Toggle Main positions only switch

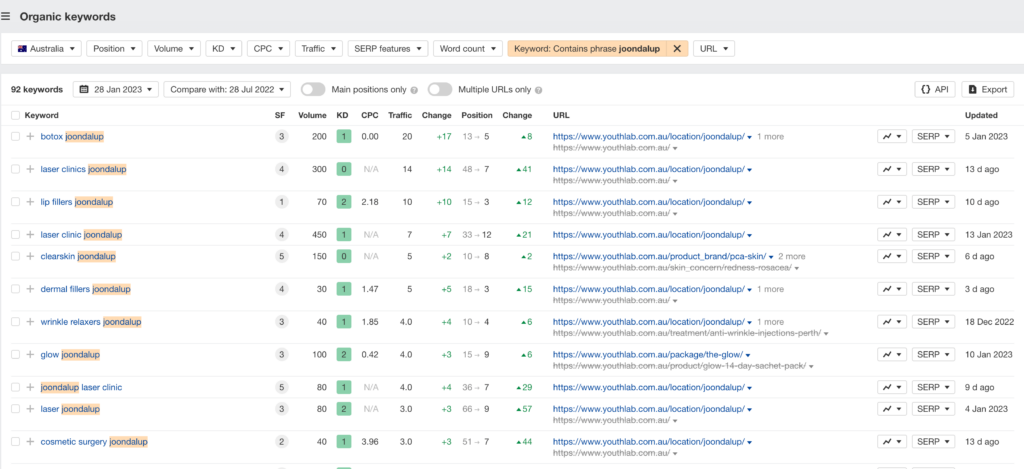coord(313,89)
